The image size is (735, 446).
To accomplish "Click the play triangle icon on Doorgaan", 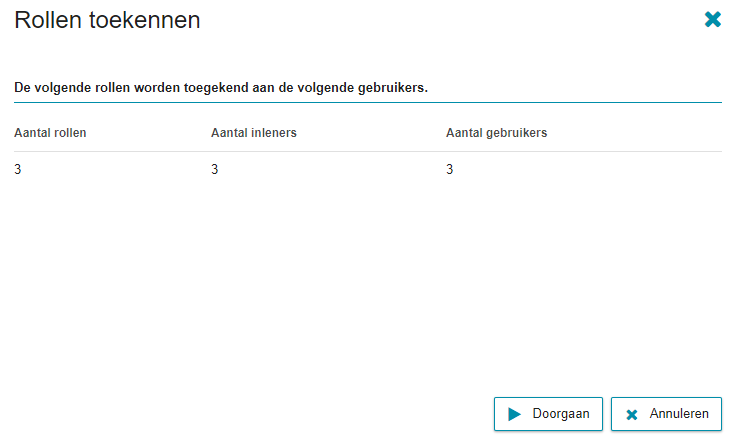I will (514, 414).
